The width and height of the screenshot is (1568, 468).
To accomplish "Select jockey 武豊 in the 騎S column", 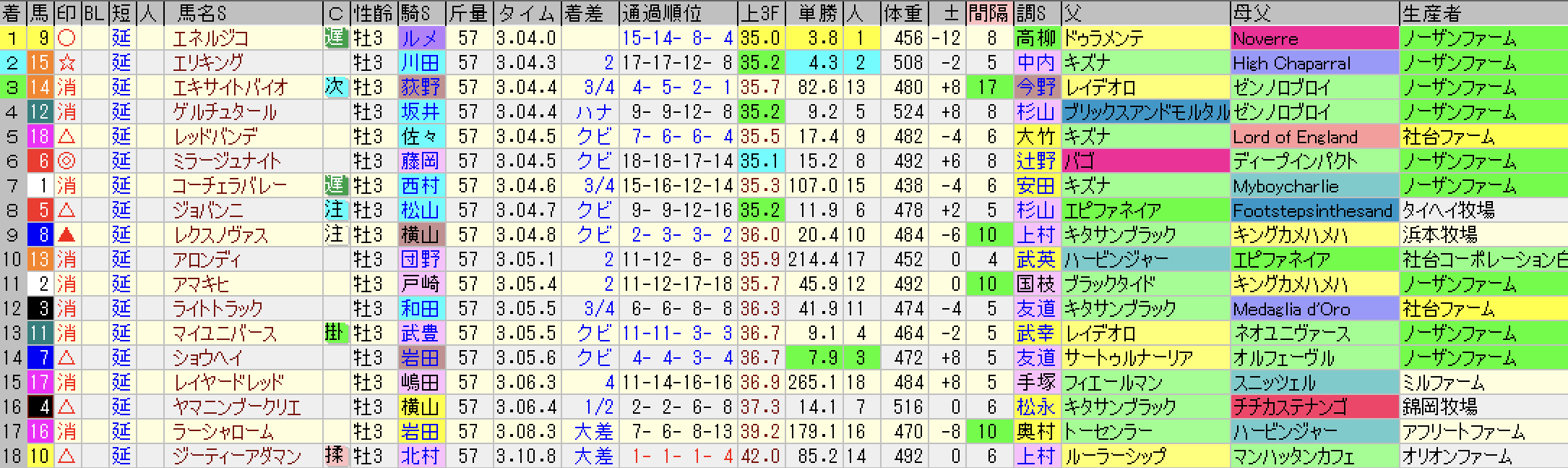I will click(420, 333).
